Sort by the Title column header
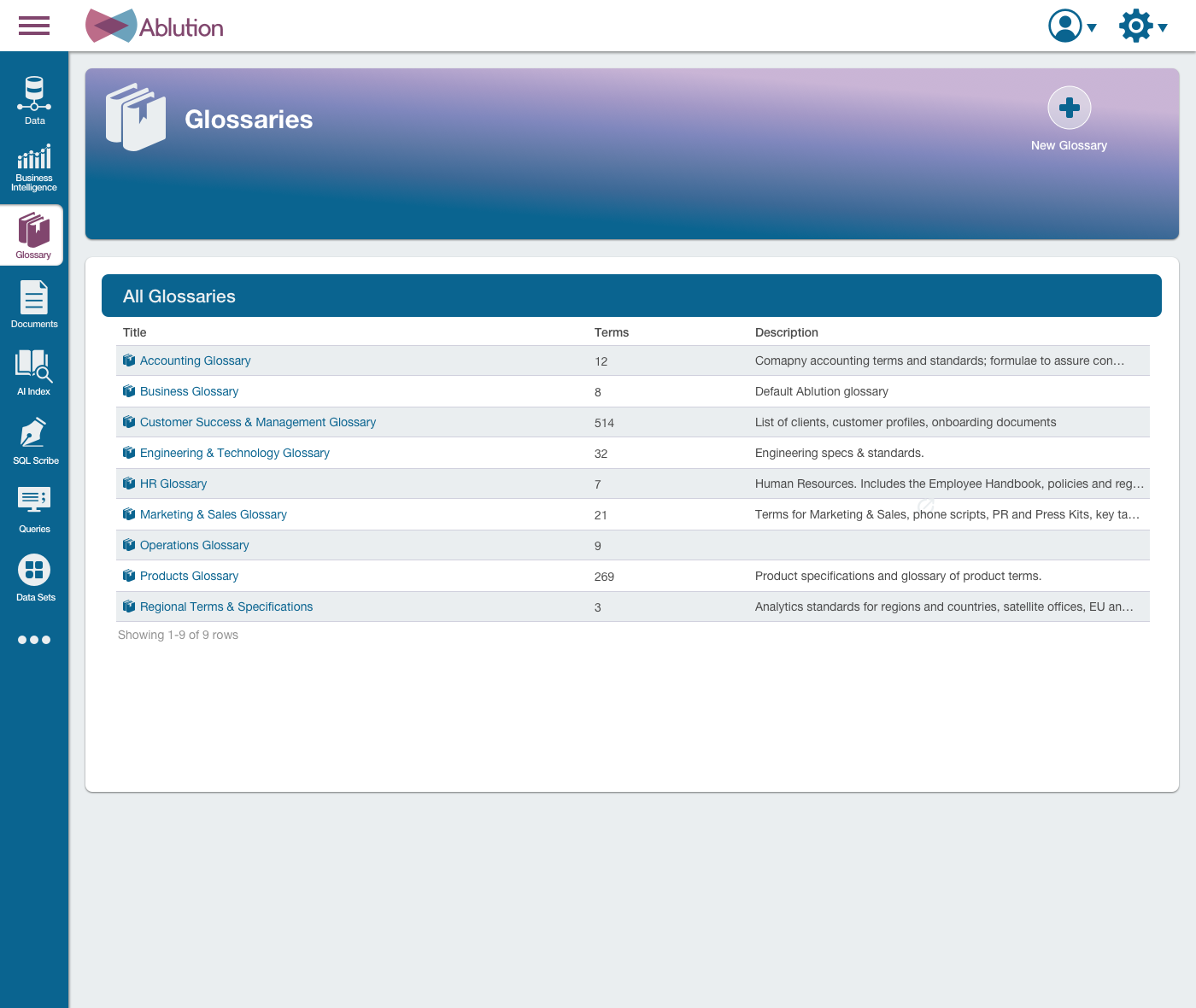The width and height of the screenshot is (1196, 1008). pyautogui.click(x=134, y=332)
